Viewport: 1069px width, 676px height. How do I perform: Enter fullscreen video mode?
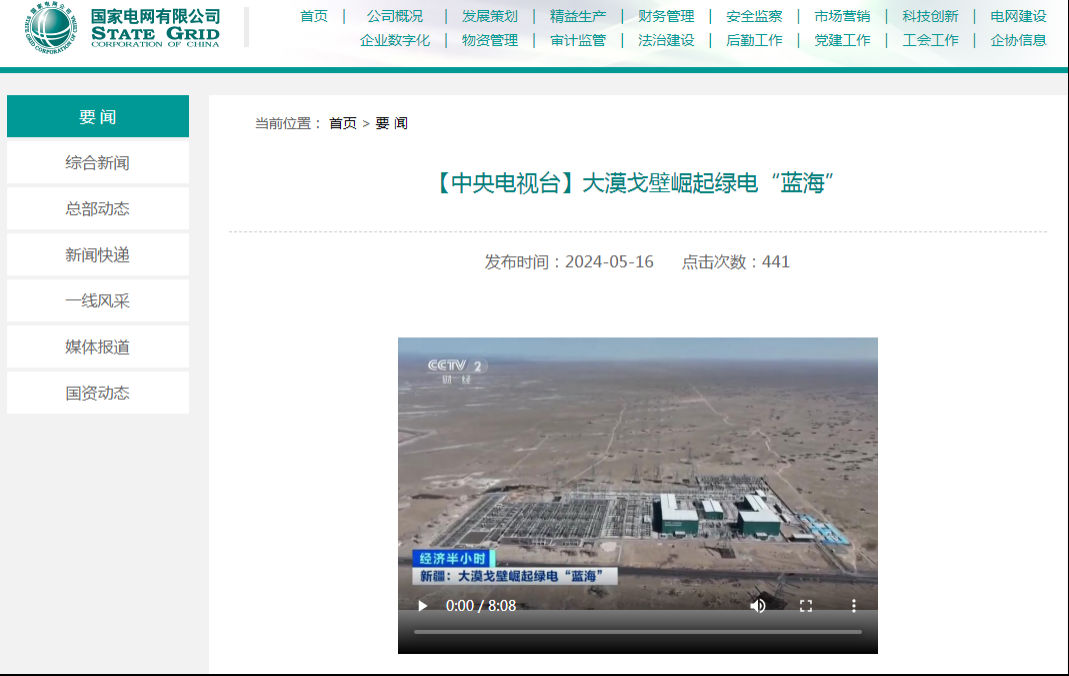coord(806,606)
